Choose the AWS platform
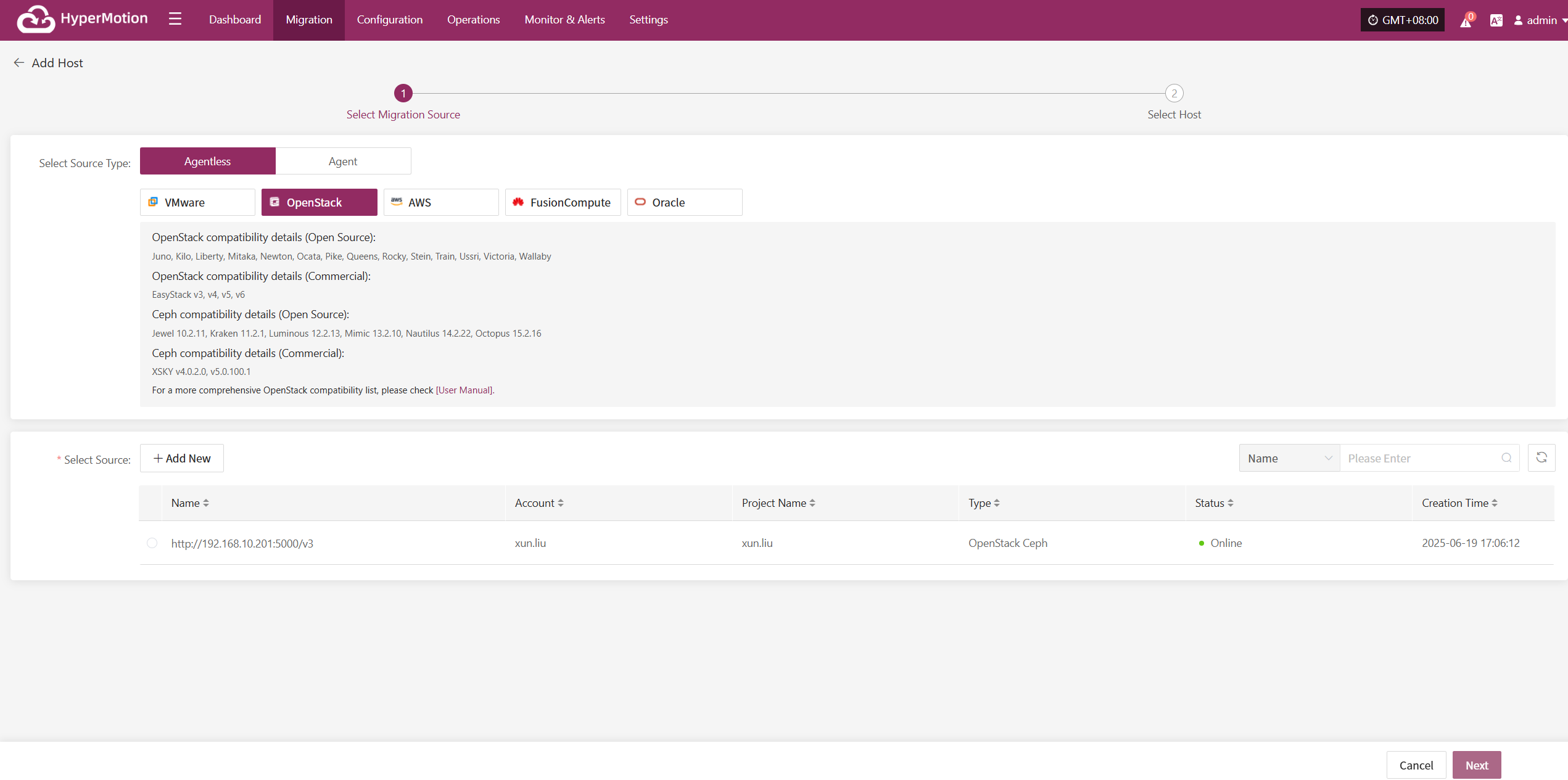1568x780 pixels. click(x=441, y=202)
